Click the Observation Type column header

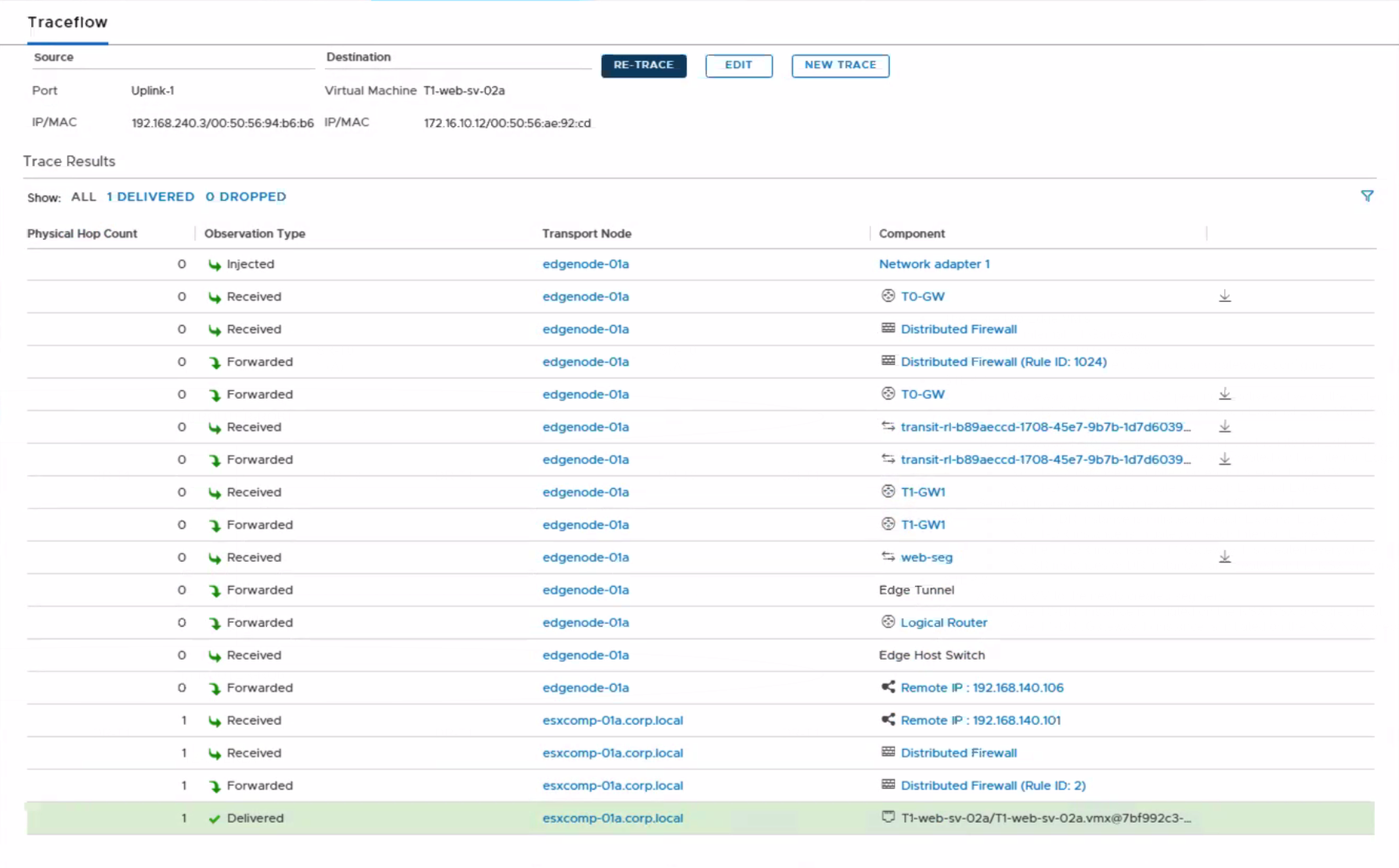tap(255, 233)
